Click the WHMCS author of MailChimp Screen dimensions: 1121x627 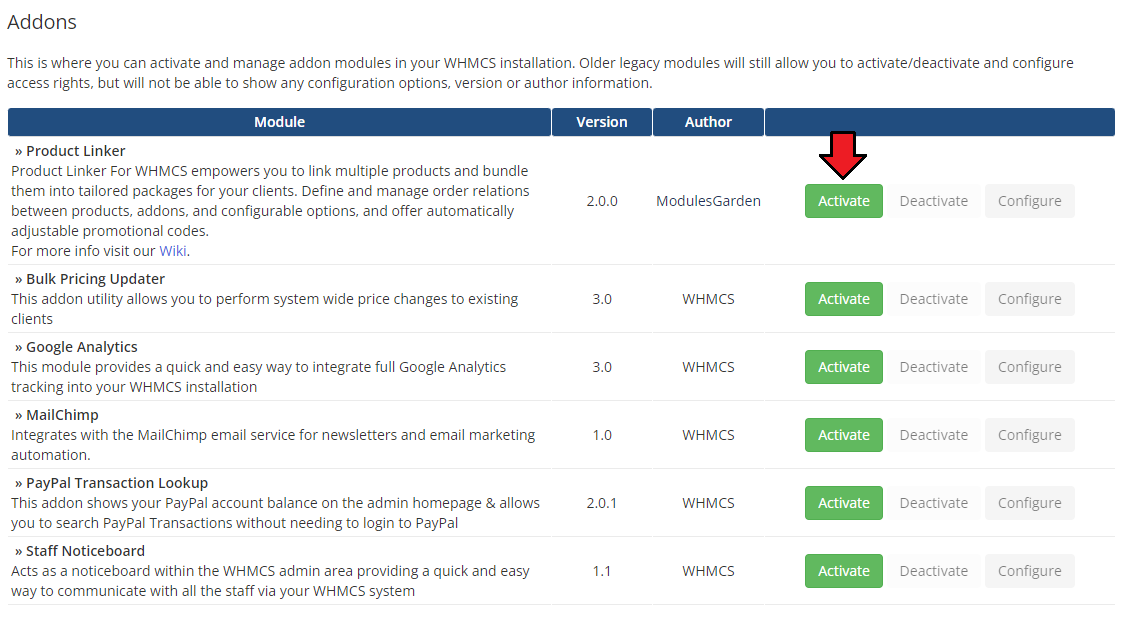708,435
